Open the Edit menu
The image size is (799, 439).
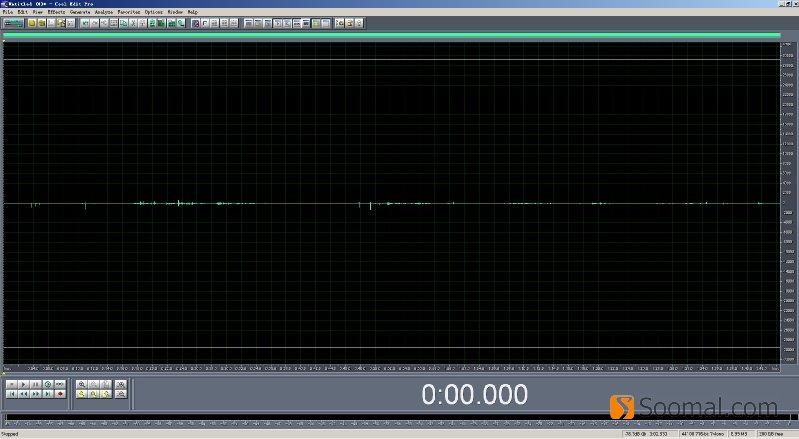[22, 12]
